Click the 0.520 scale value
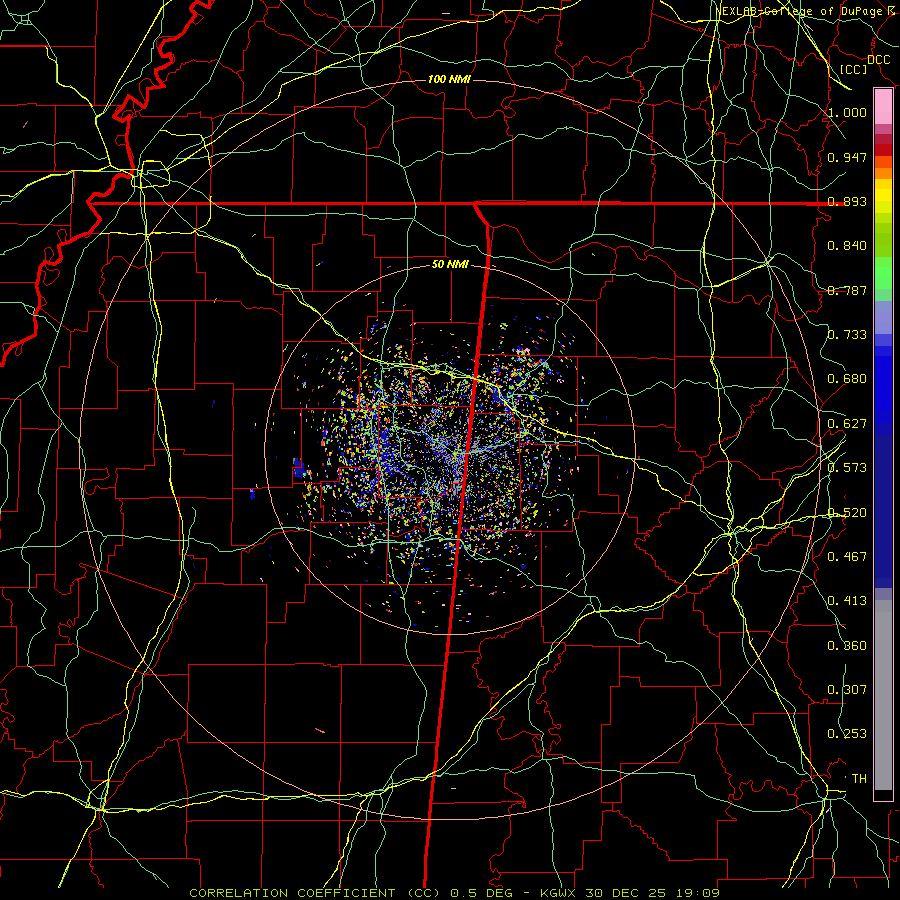The image size is (900, 900). pyautogui.click(x=847, y=513)
